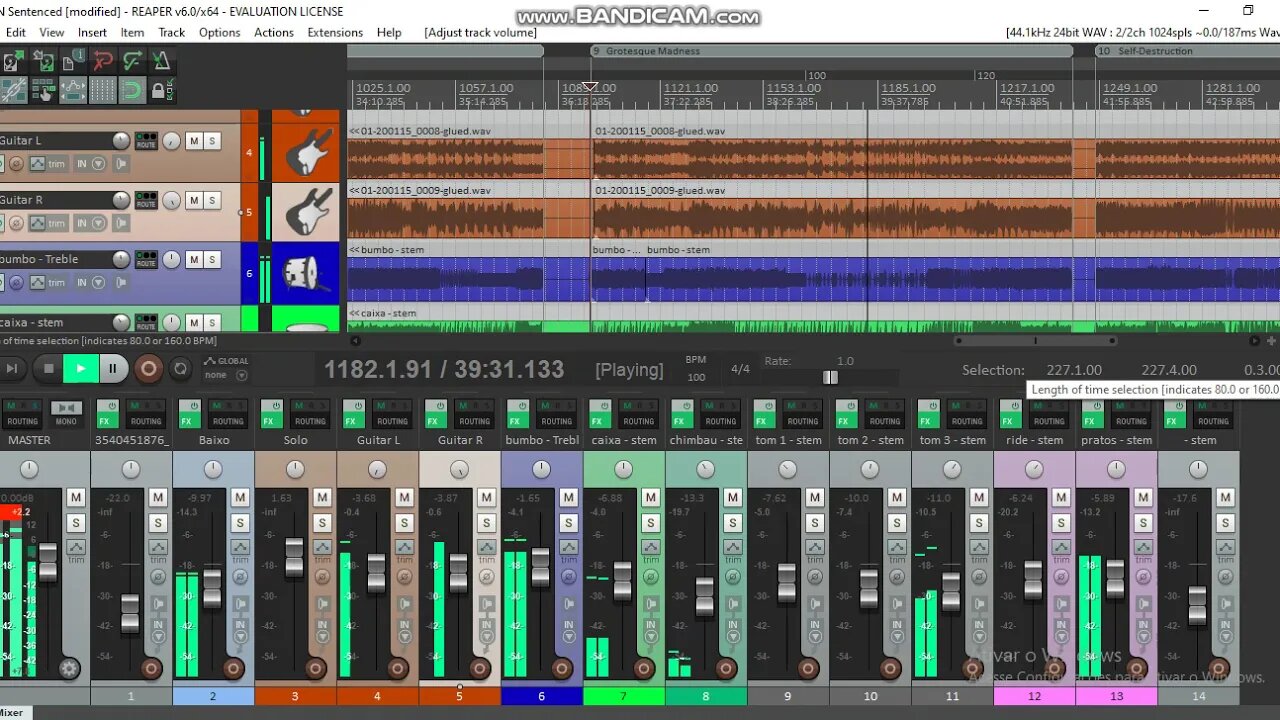1280x720 pixels.
Task: Open Guitar L envelope trim button in track panel
Action: tap(47, 164)
